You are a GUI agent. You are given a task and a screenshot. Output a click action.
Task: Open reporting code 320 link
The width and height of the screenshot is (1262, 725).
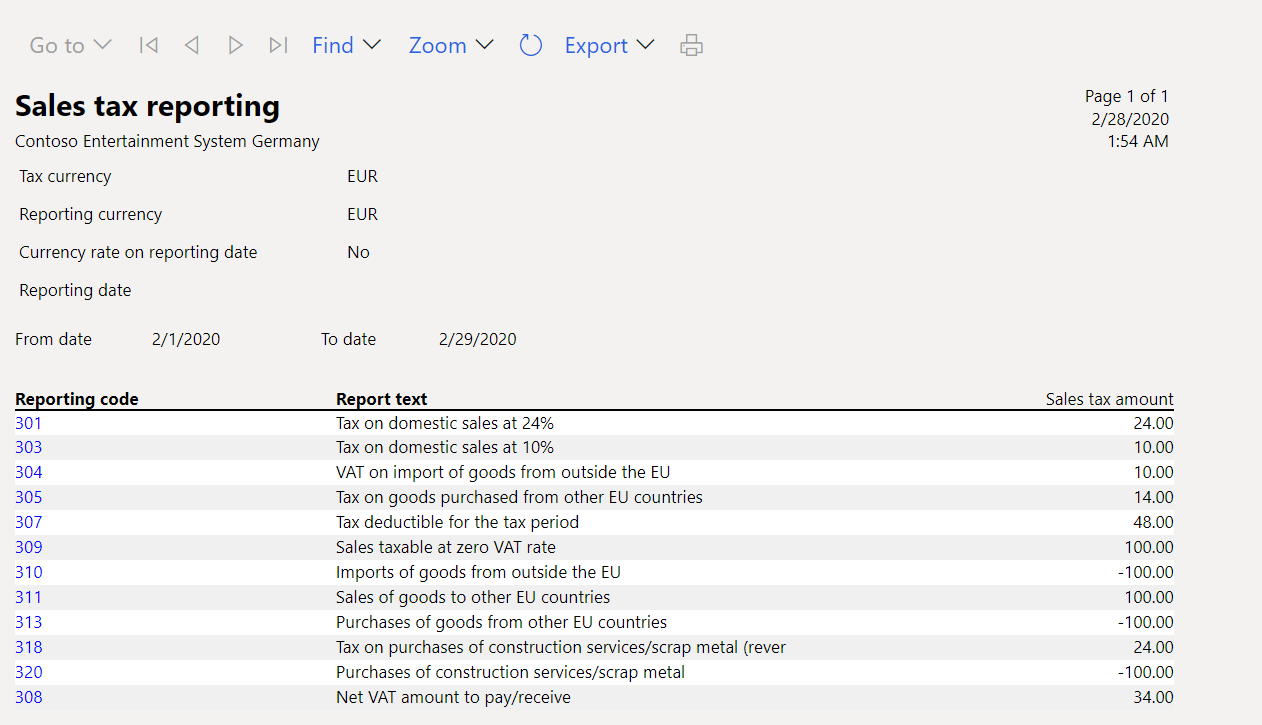tap(29, 673)
